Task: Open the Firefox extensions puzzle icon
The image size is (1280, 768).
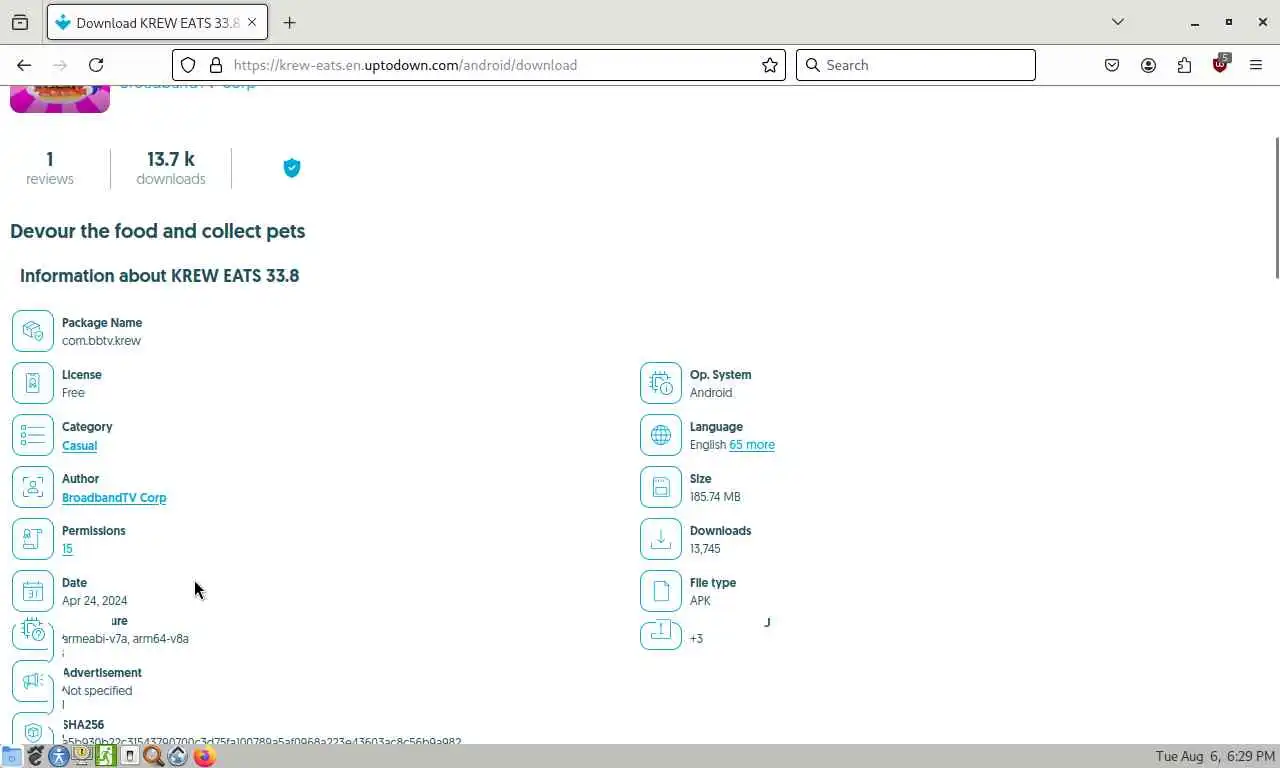Action: click(x=1184, y=65)
